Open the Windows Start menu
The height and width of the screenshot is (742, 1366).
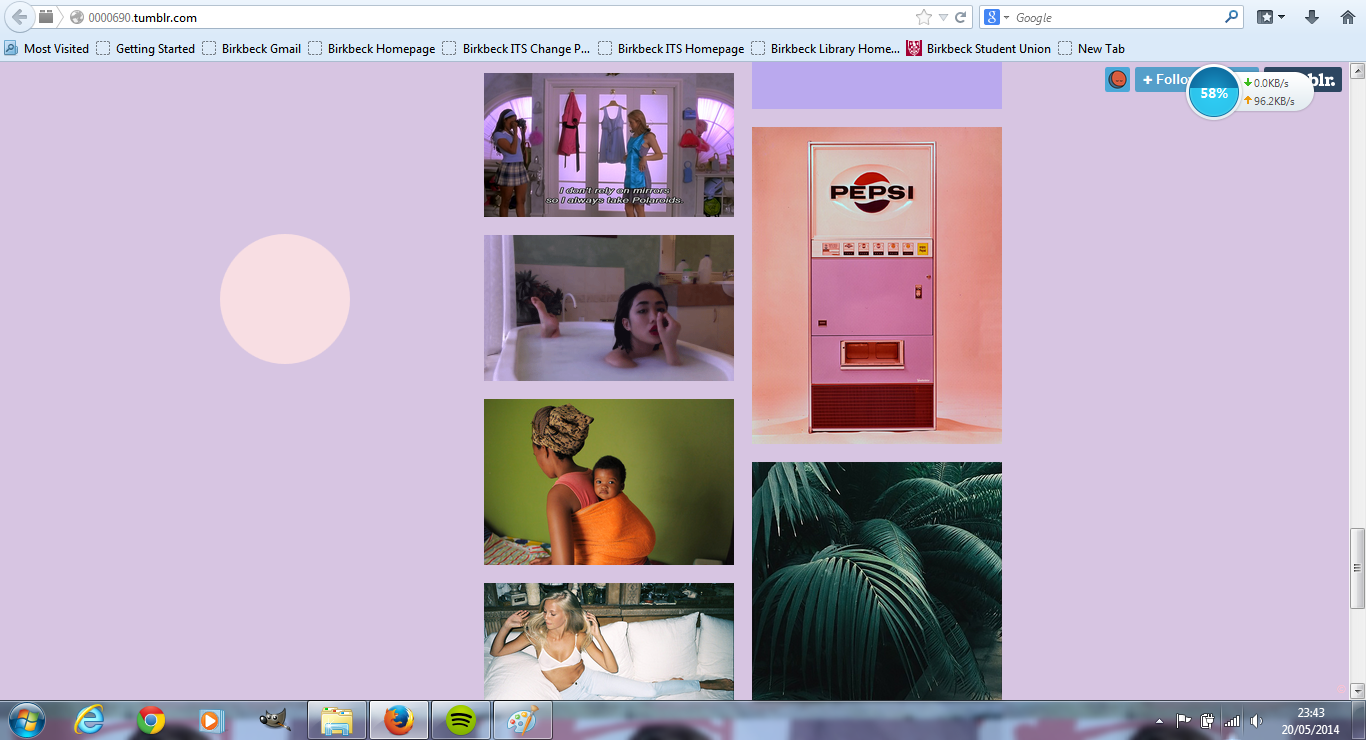[26, 720]
